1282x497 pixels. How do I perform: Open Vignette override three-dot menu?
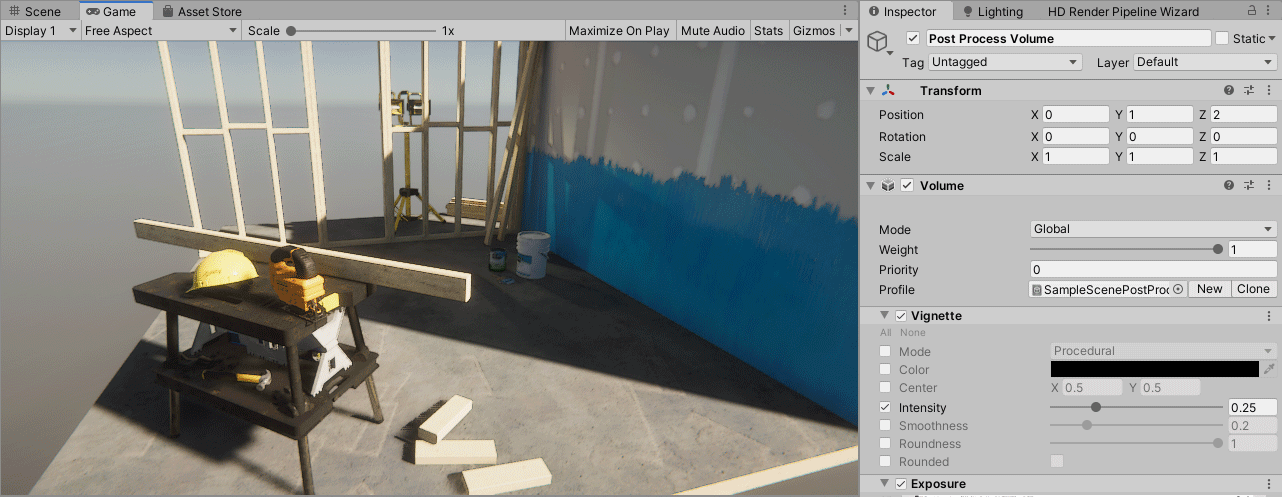tap(1268, 316)
